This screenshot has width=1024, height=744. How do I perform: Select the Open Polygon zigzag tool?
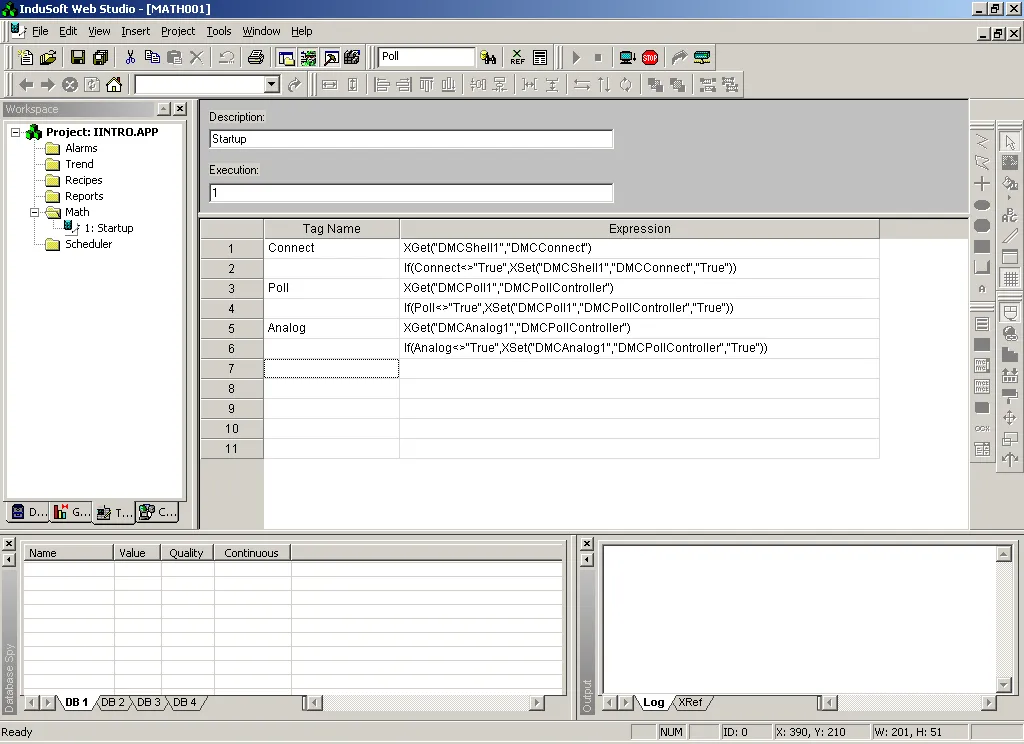pos(982,141)
